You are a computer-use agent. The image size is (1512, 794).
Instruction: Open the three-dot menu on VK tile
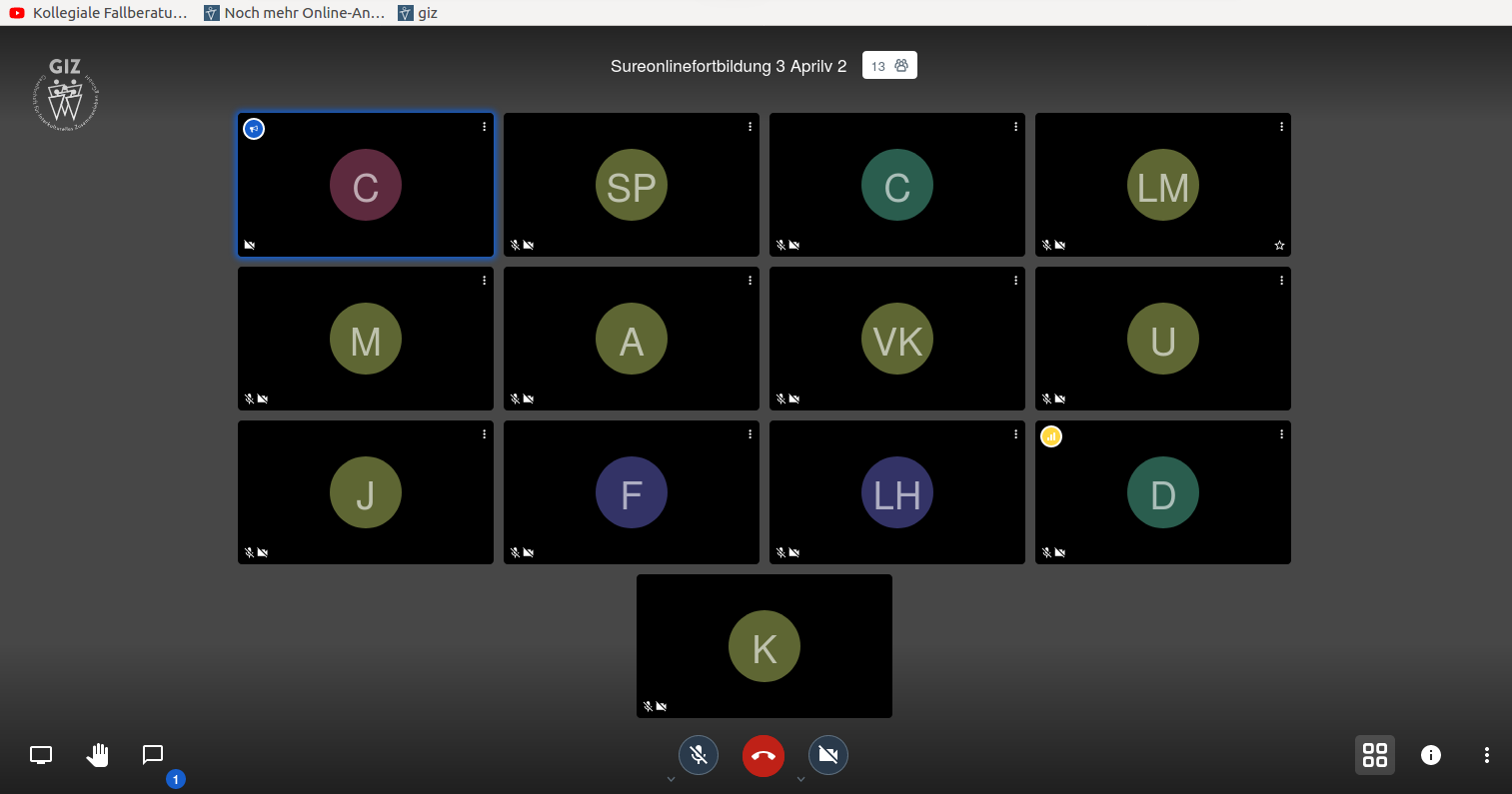click(1015, 281)
